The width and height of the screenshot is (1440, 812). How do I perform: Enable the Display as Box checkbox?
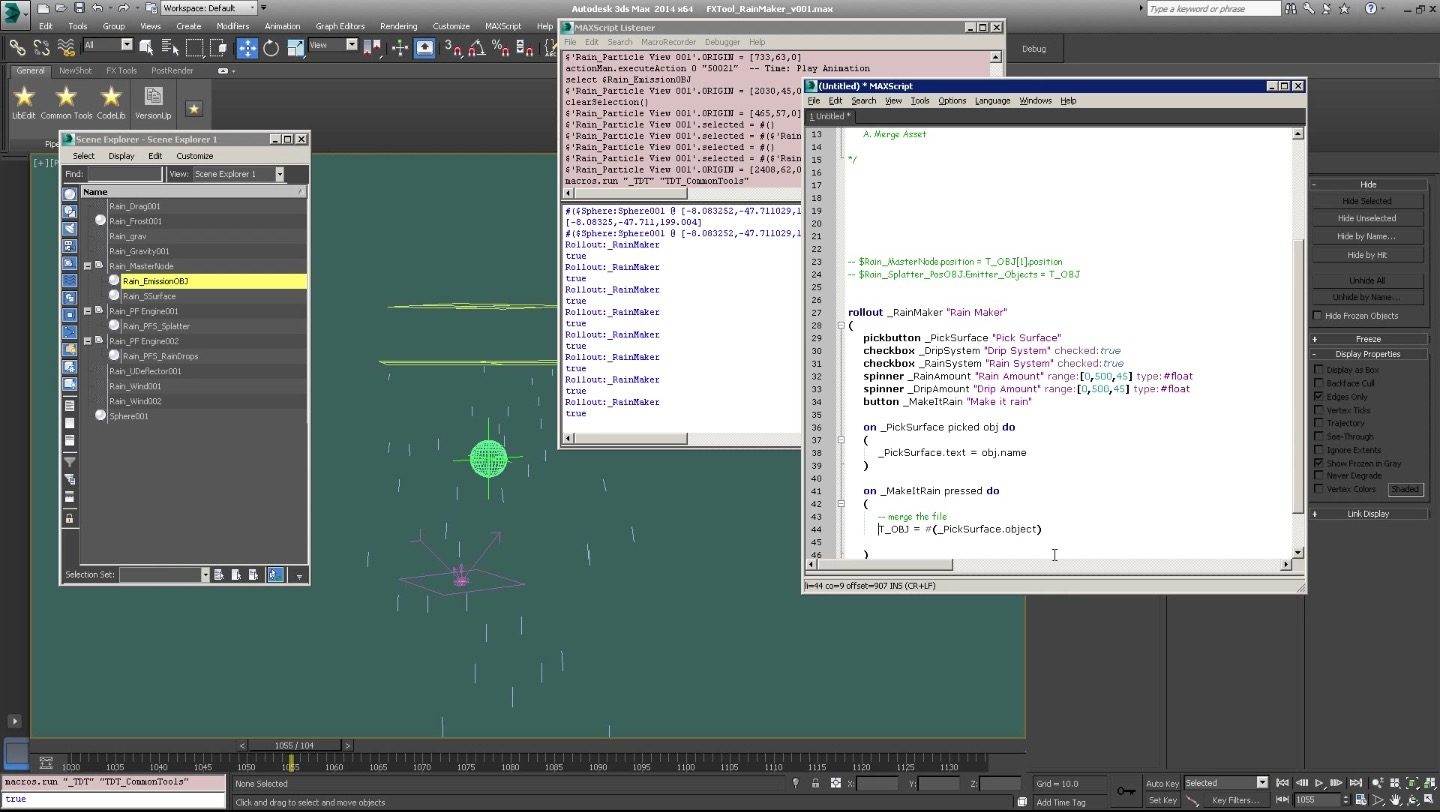point(1319,370)
